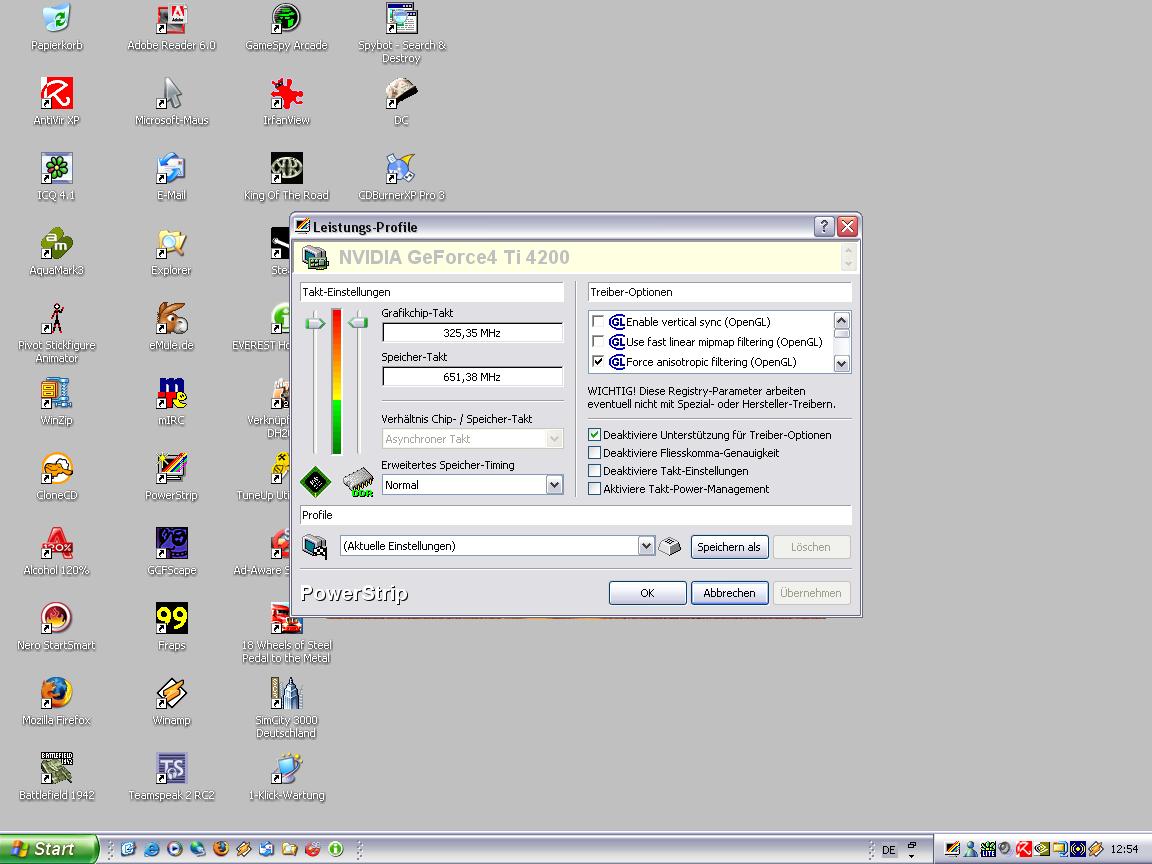Open Mozilla Firefox desktop icon

tap(57, 693)
